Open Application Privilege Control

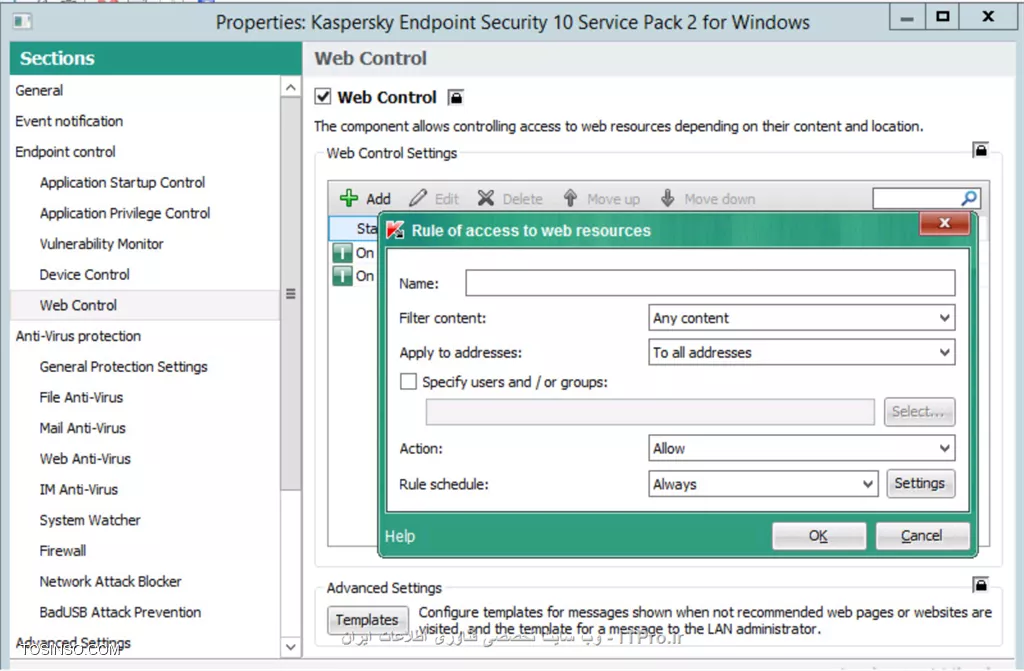[x=125, y=213]
